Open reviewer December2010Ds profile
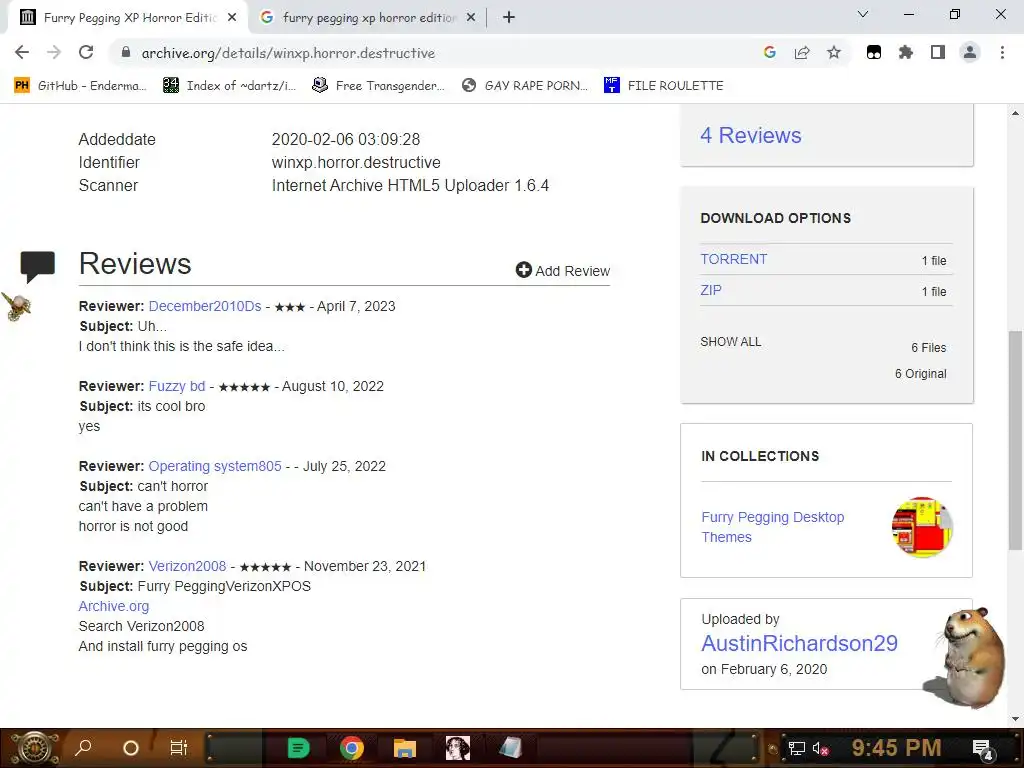Viewport: 1024px width, 768px height. [204, 306]
